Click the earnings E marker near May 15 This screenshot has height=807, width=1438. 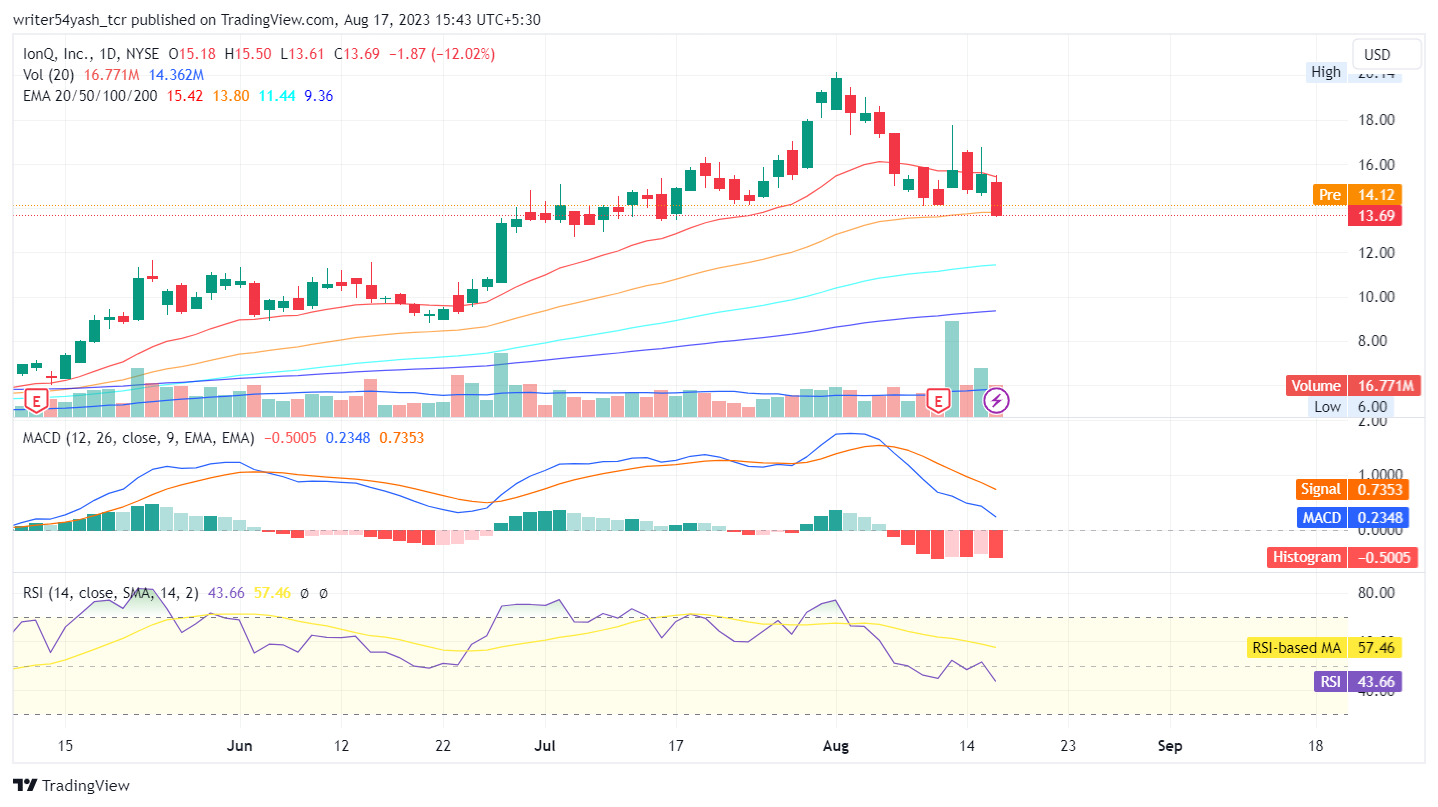coord(36,402)
